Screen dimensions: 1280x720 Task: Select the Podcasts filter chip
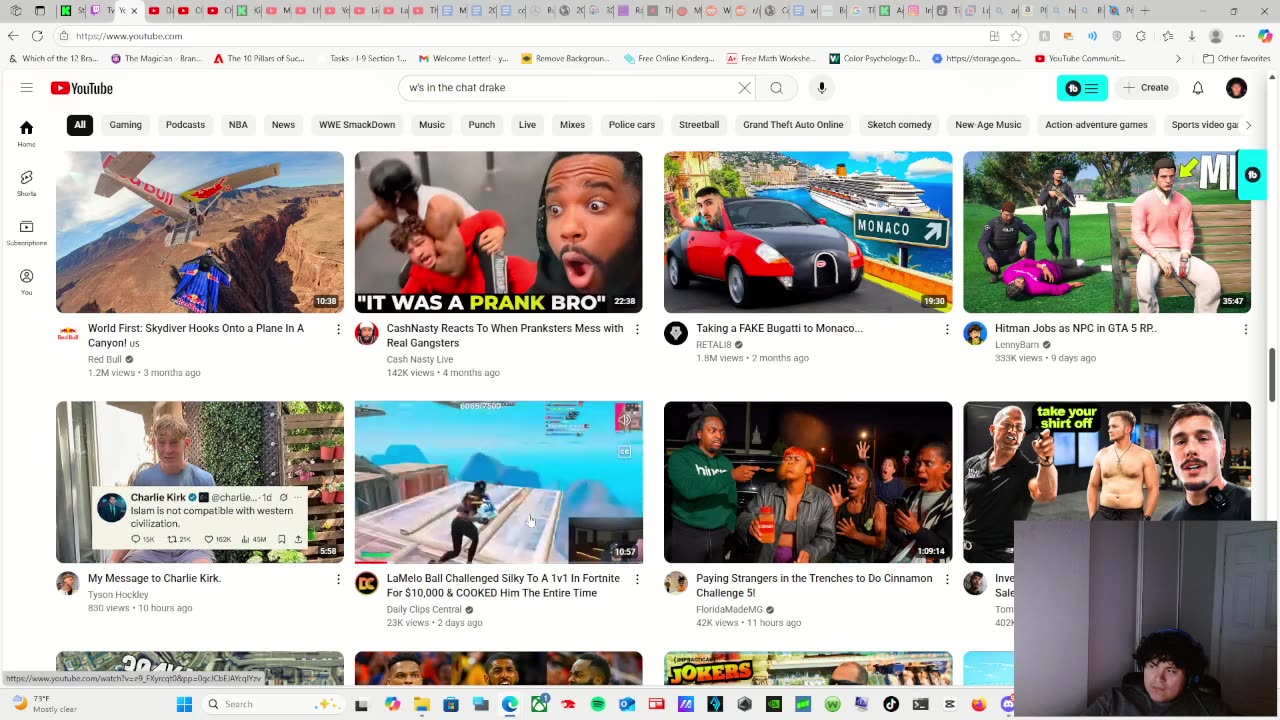coord(185,125)
